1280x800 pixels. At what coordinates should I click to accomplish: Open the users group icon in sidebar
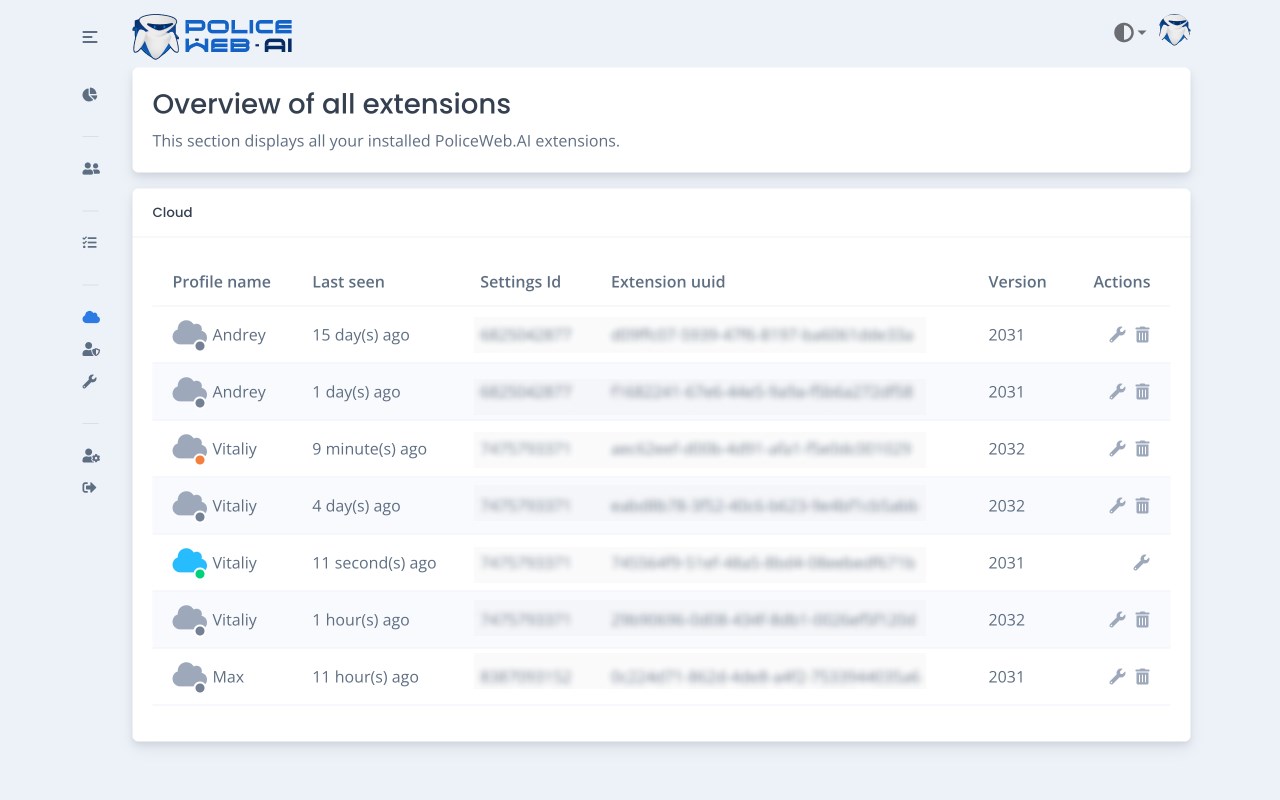coord(90,169)
